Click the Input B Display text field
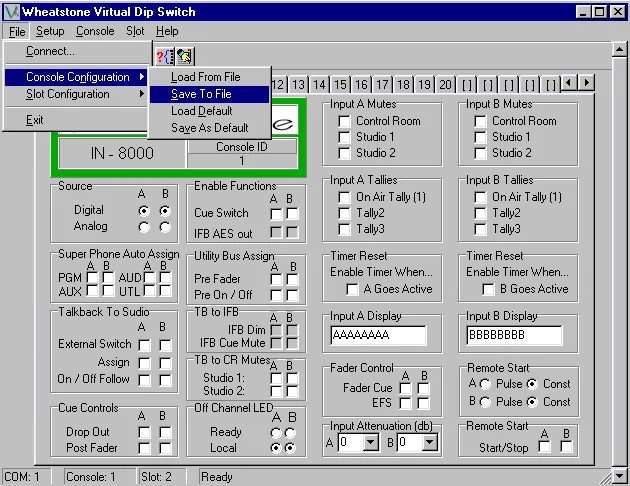 click(x=514, y=335)
